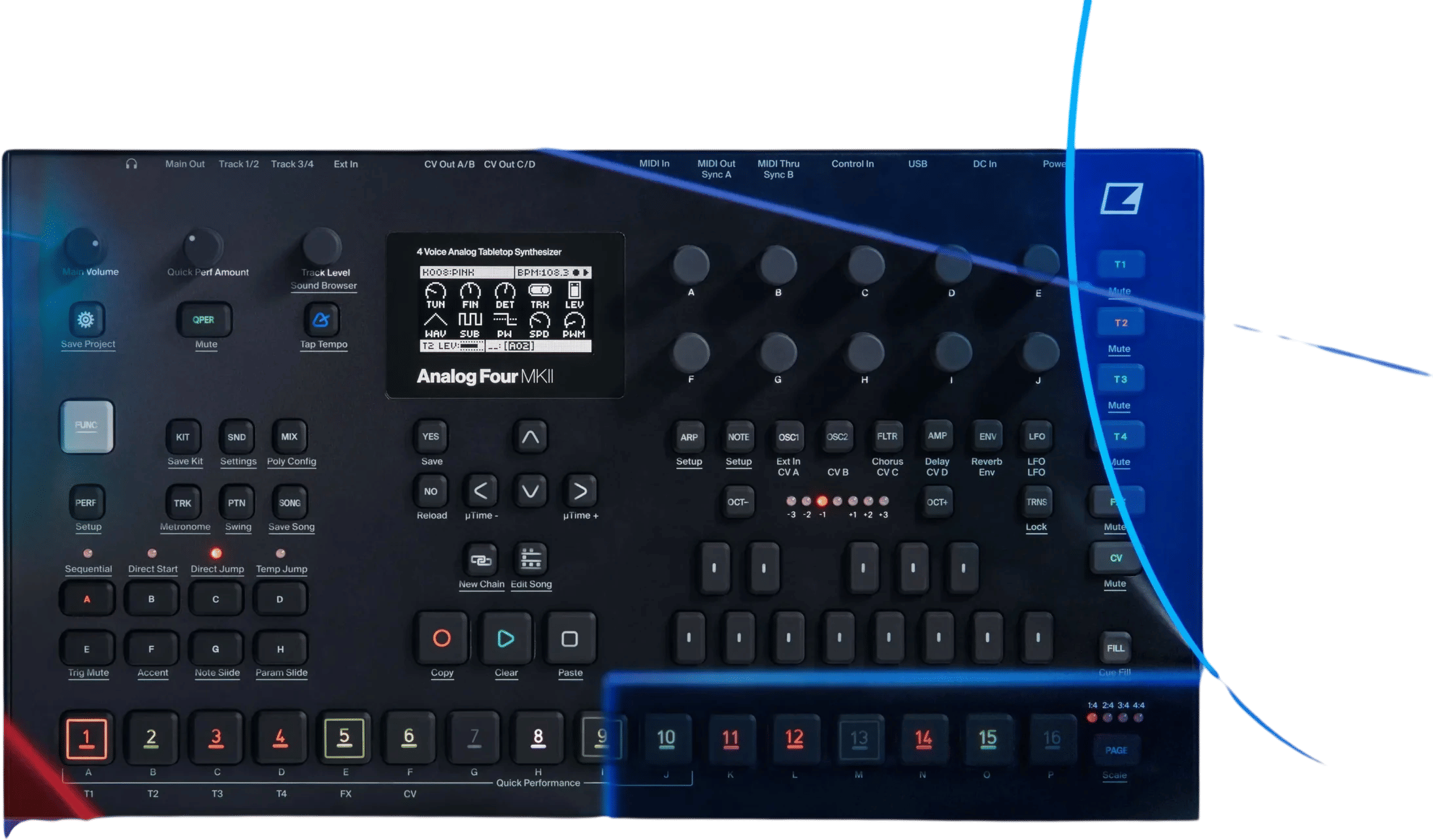Viewport: 1433px width, 840px height.
Task: Click the FILL key
Action: tap(1115, 649)
